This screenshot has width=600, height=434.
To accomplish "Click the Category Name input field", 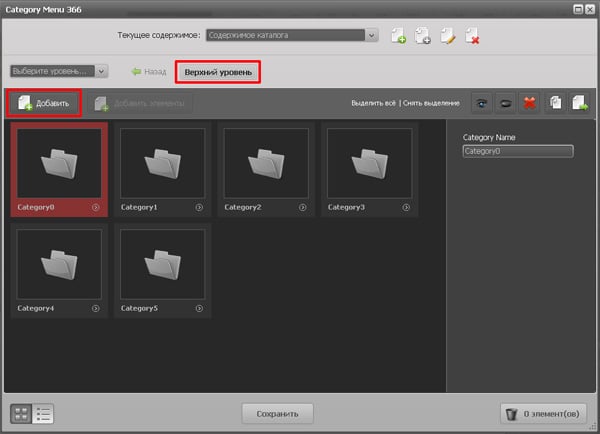I will click(517, 152).
